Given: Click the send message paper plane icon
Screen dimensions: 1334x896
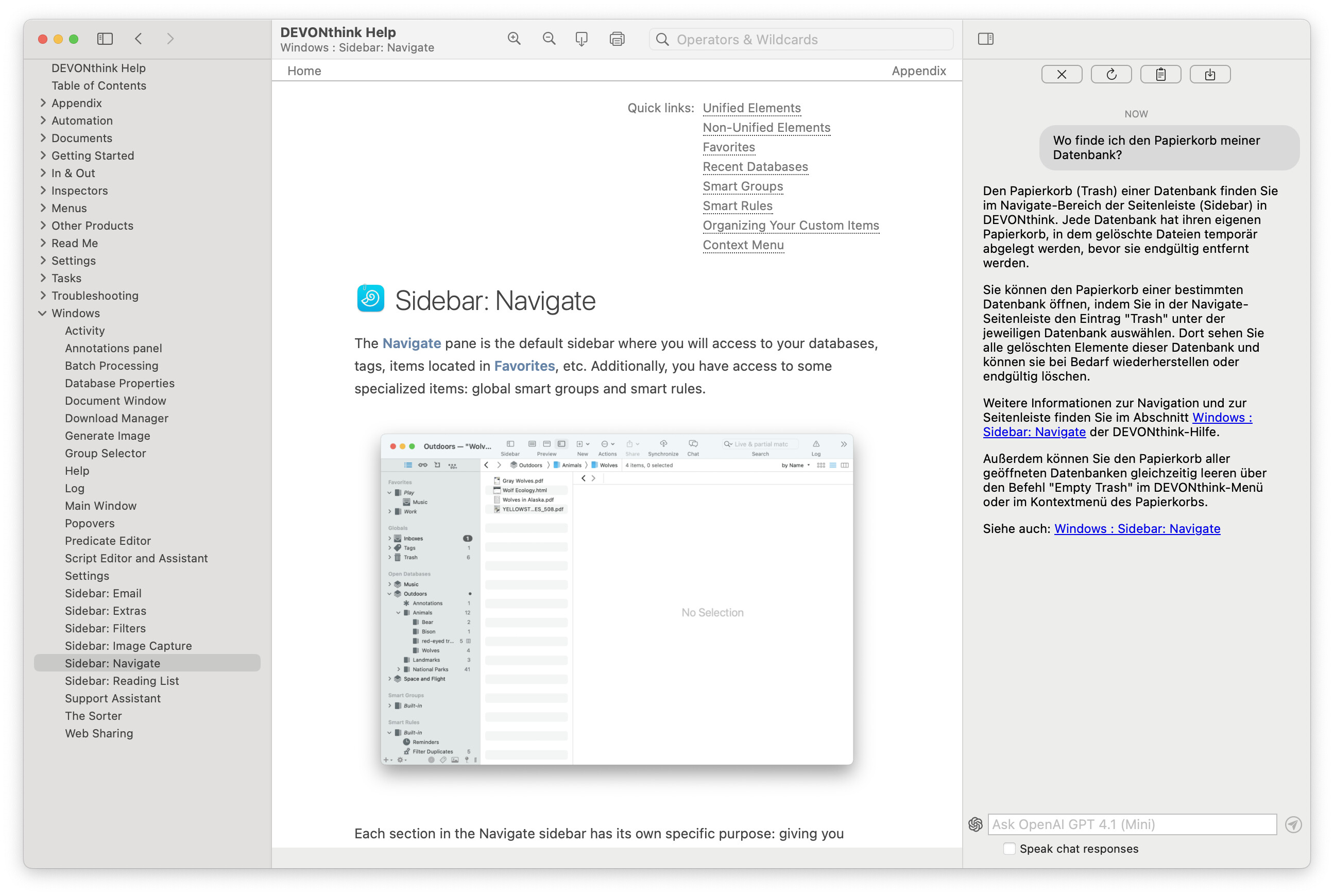Looking at the screenshot, I should click(x=1293, y=824).
